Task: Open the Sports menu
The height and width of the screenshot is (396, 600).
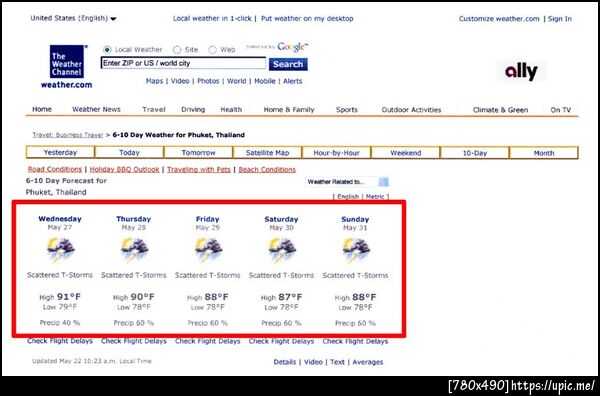Action: (x=347, y=110)
